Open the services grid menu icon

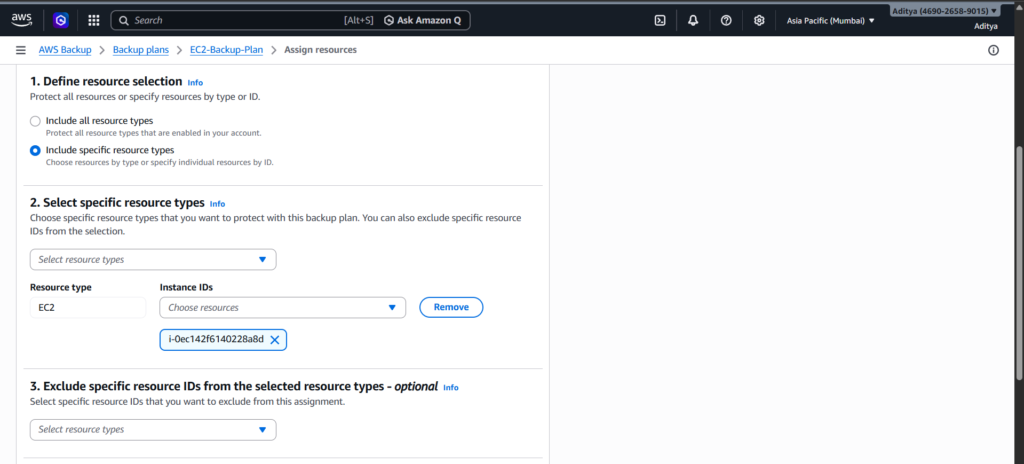(93, 20)
